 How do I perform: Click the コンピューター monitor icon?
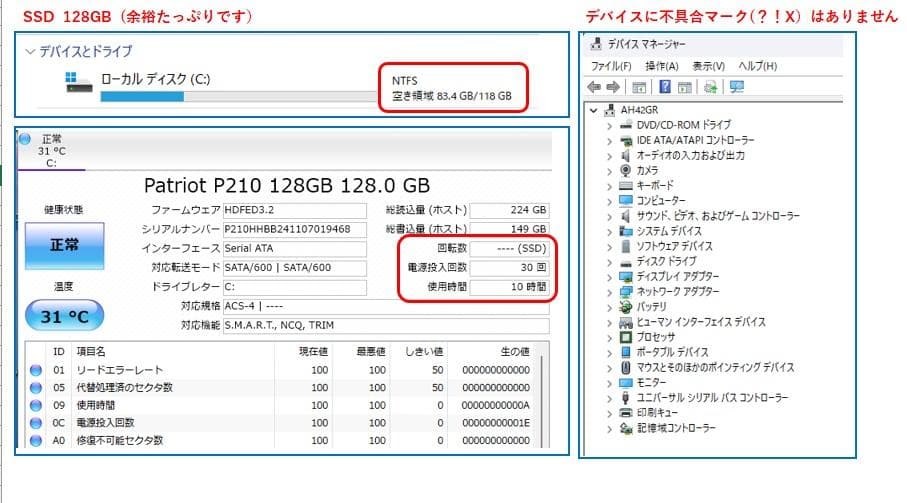click(x=625, y=201)
